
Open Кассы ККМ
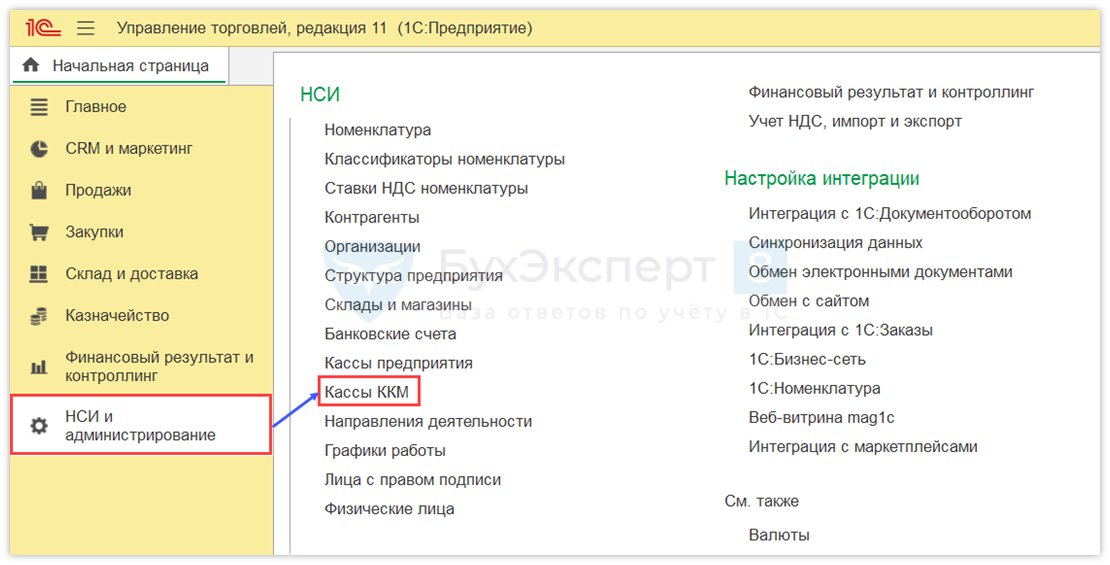coord(367,392)
